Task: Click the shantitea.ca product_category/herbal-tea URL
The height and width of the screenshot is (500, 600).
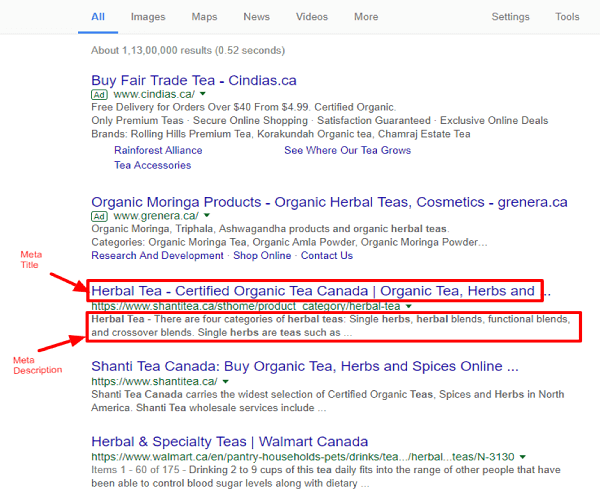Action: pyautogui.click(x=246, y=306)
